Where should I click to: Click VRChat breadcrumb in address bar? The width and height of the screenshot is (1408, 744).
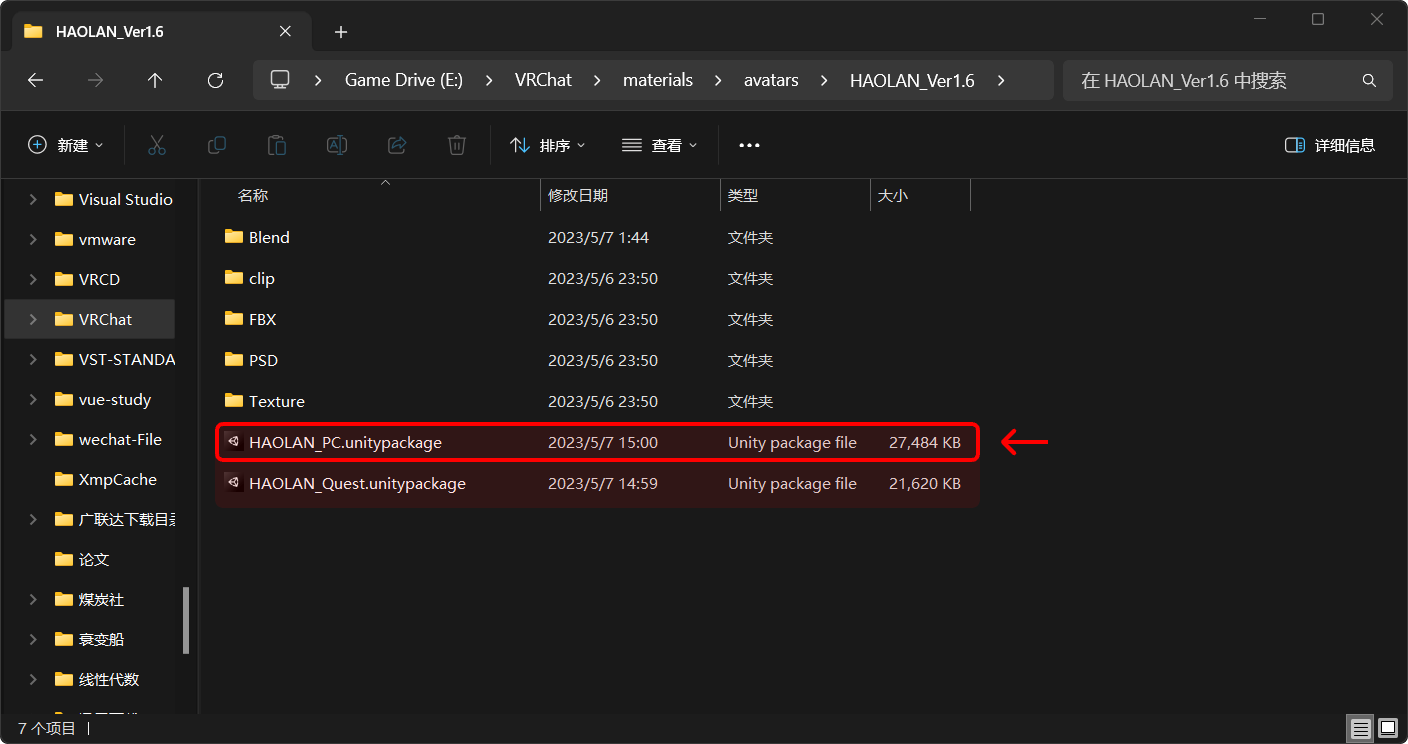point(543,80)
